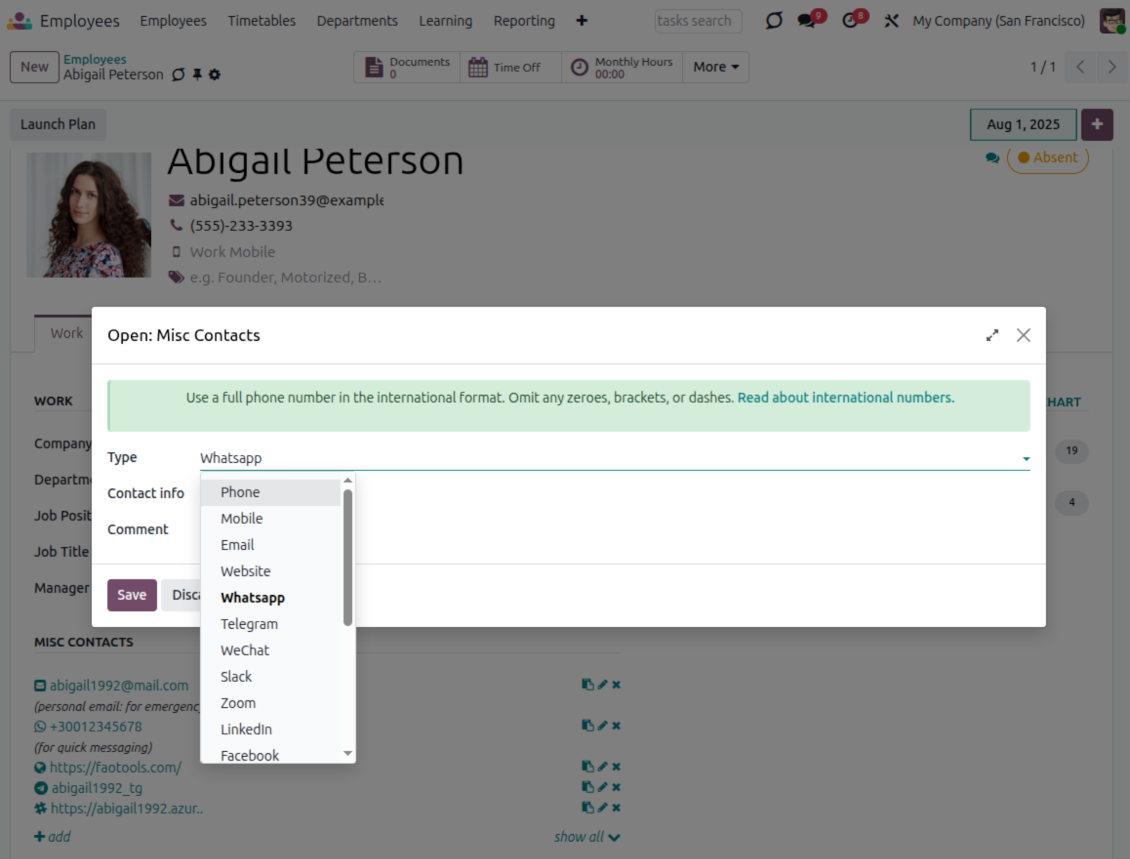Image resolution: width=1130 pixels, height=859 pixels.
Task: Expand the More actions dropdown
Action: pyautogui.click(x=716, y=67)
